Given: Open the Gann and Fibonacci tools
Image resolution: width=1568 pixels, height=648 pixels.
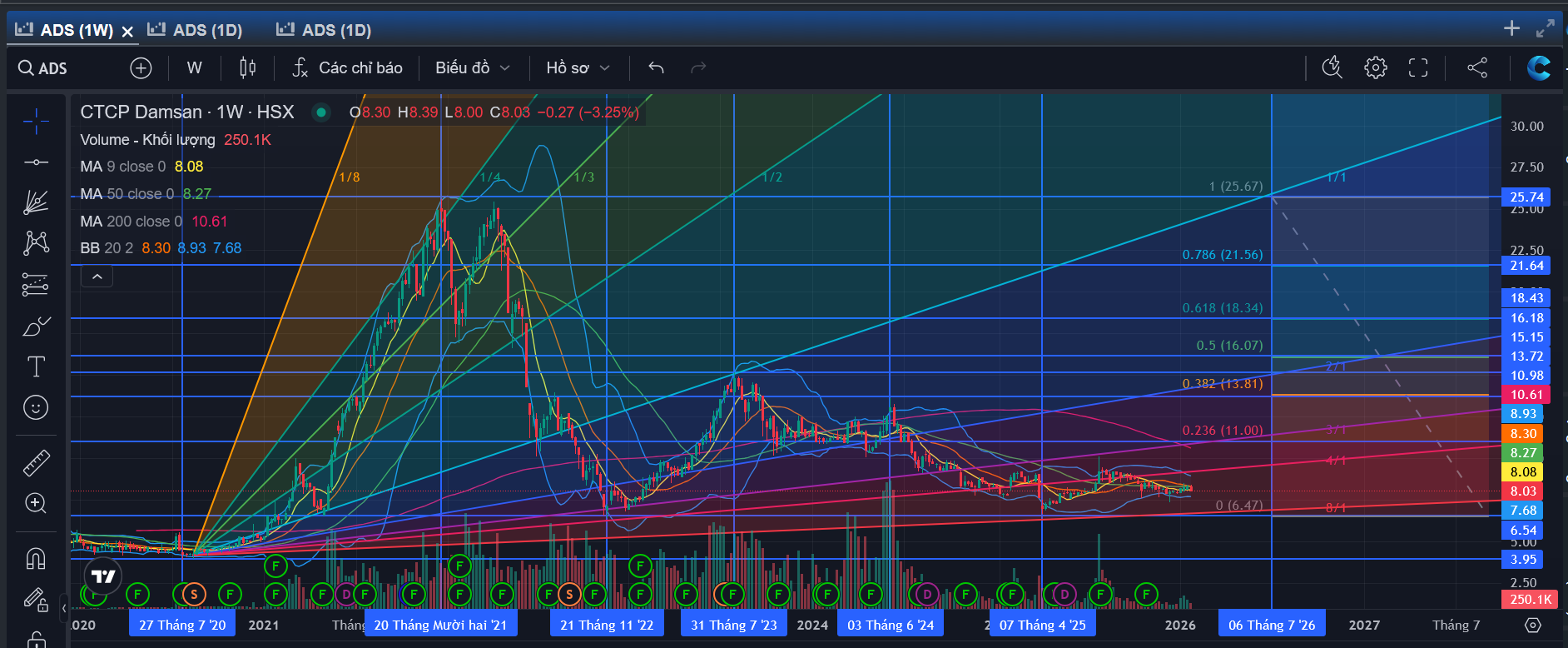Looking at the screenshot, I should coord(36,202).
